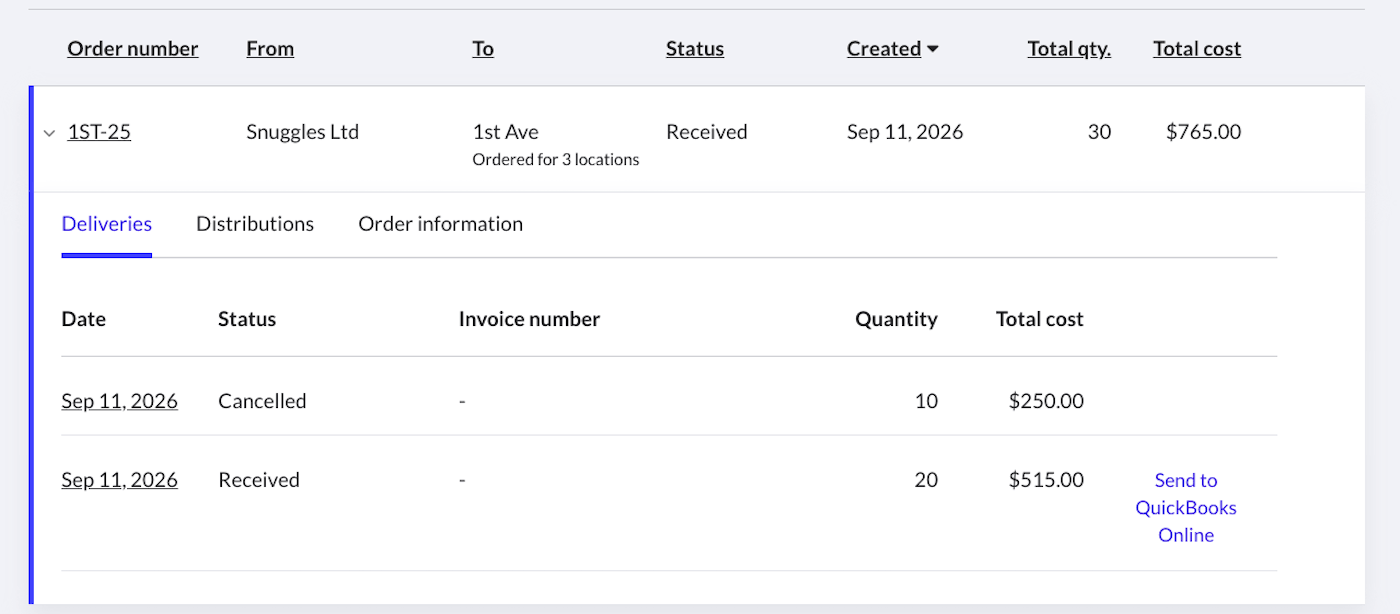
Task: Click the delivery quantity 20
Action: tap(926, 480)
